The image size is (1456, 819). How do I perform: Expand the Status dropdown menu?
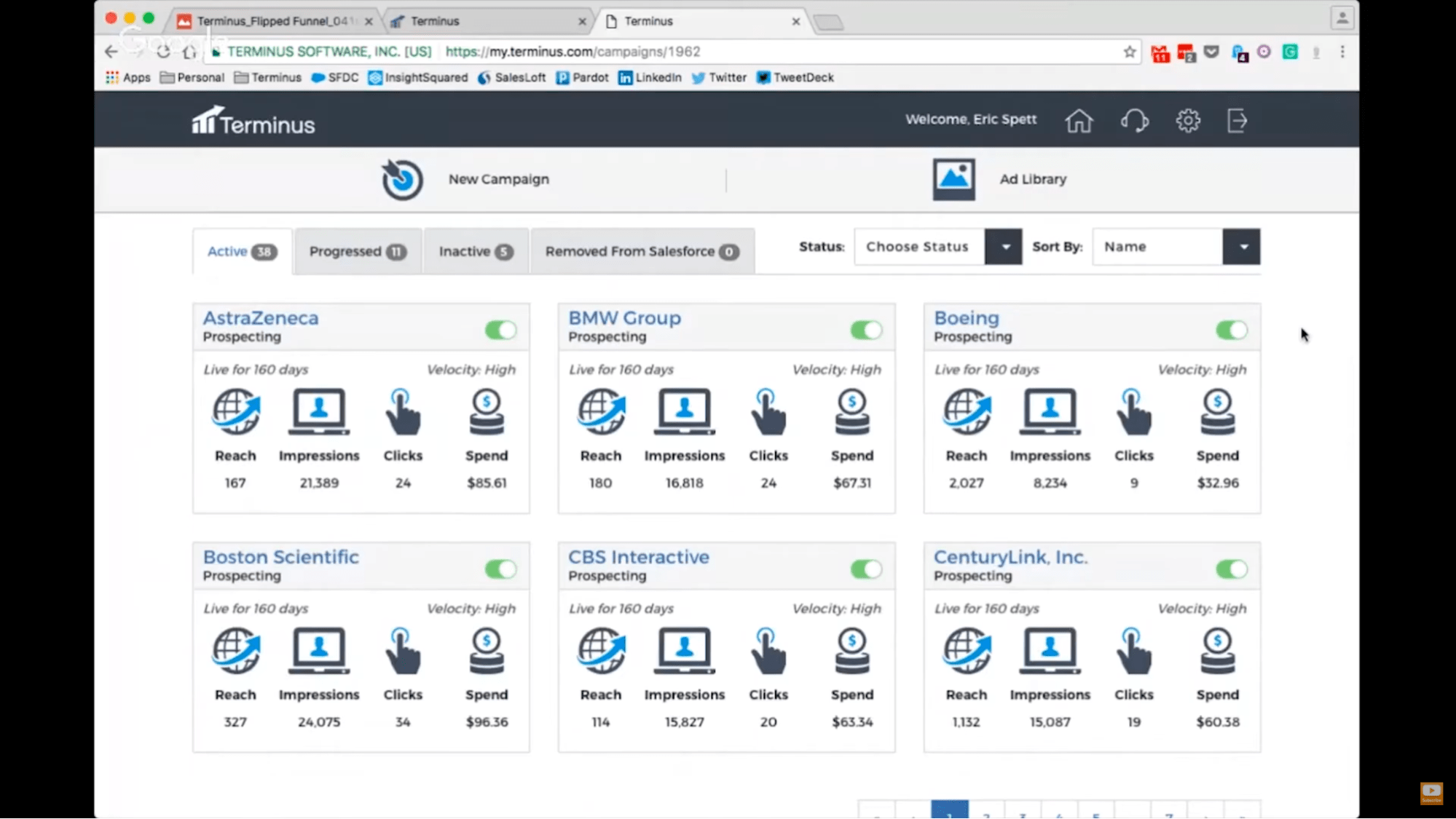click(x=1004, y=246)
